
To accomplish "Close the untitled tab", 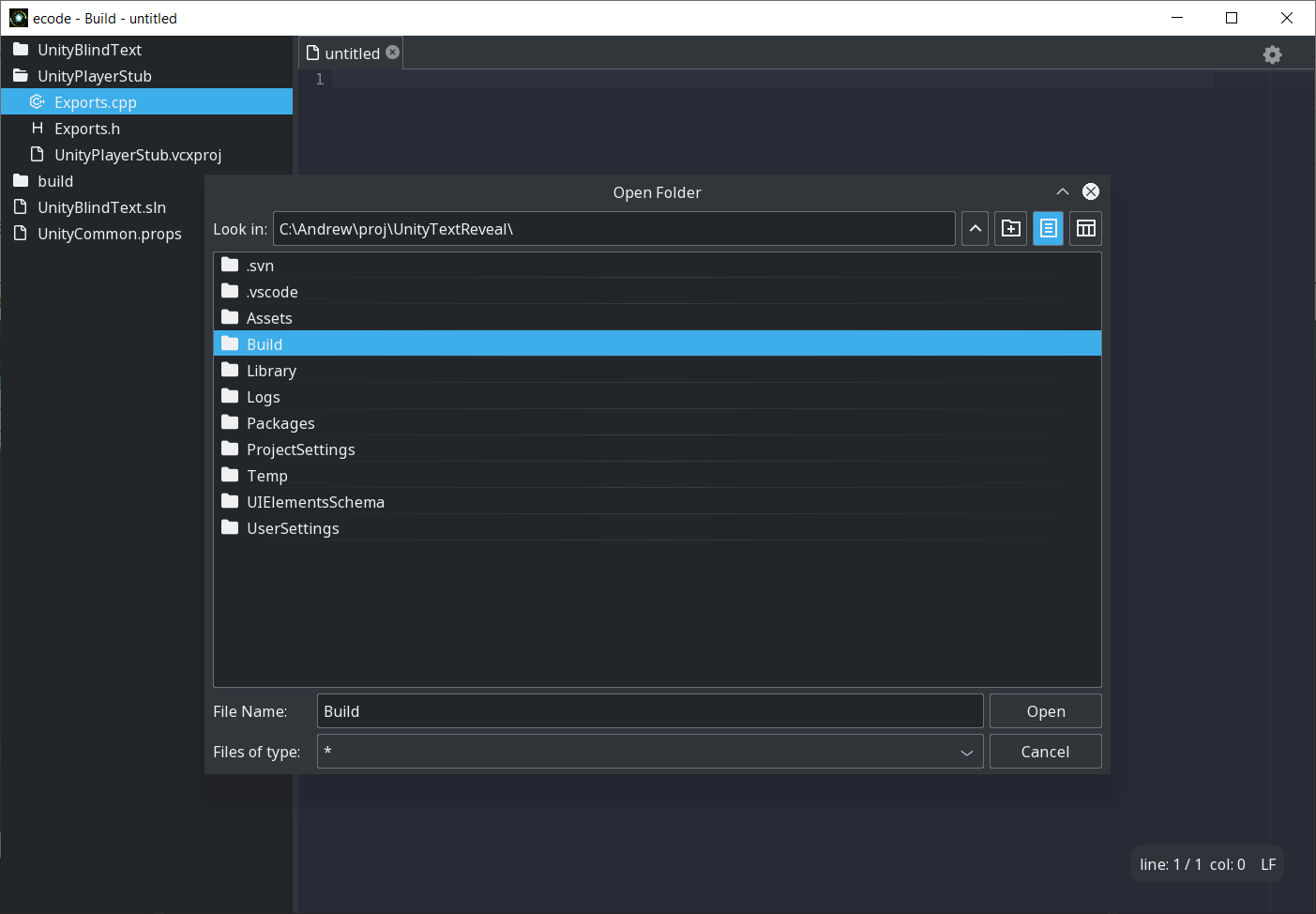I will 392,53.
